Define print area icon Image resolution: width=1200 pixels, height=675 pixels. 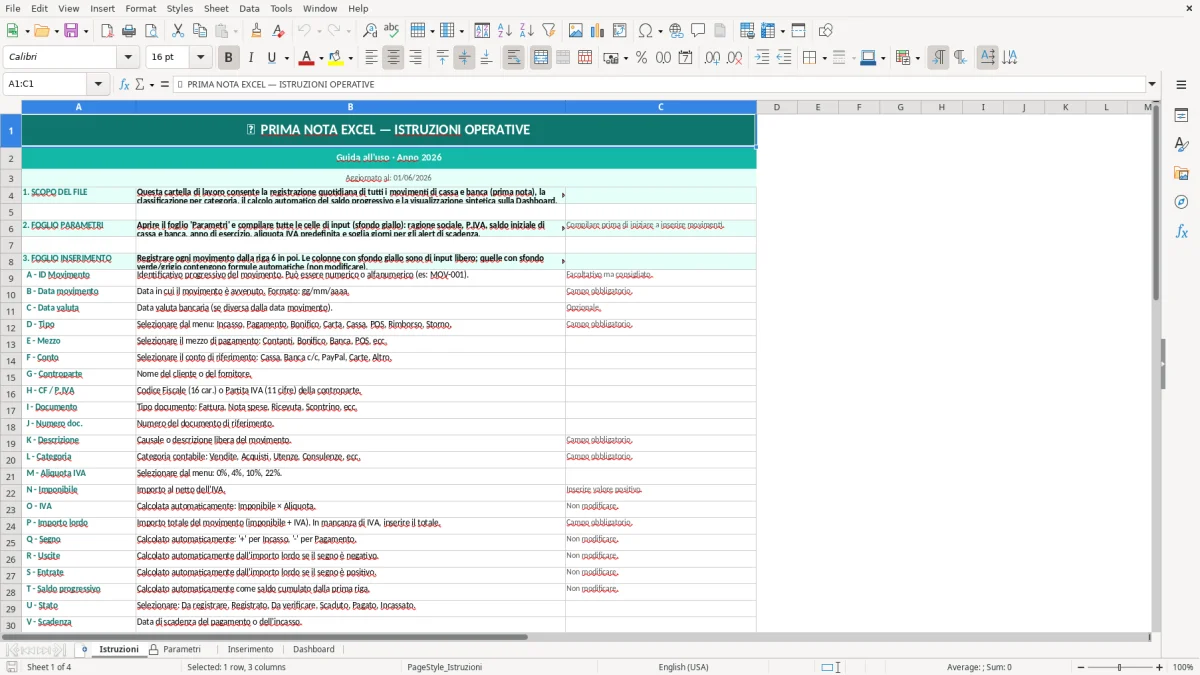click(747, 31)
